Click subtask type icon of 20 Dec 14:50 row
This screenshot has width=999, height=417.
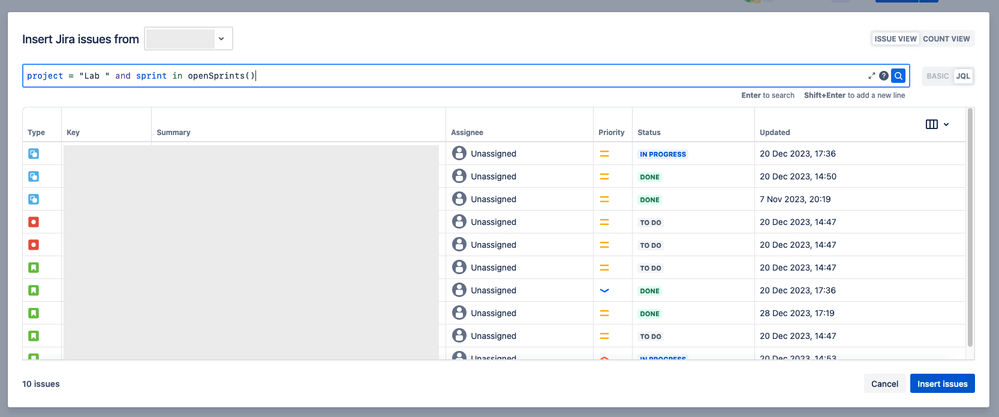(x=34, y=176)
